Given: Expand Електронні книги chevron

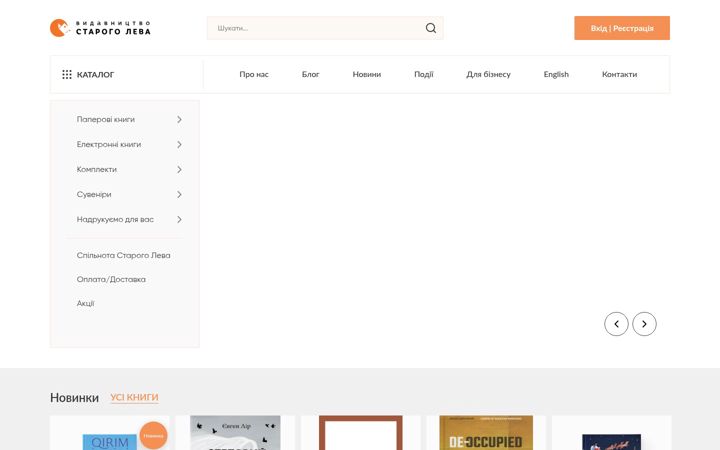Looking at the screenshot, I should click(x=180, y=144).
